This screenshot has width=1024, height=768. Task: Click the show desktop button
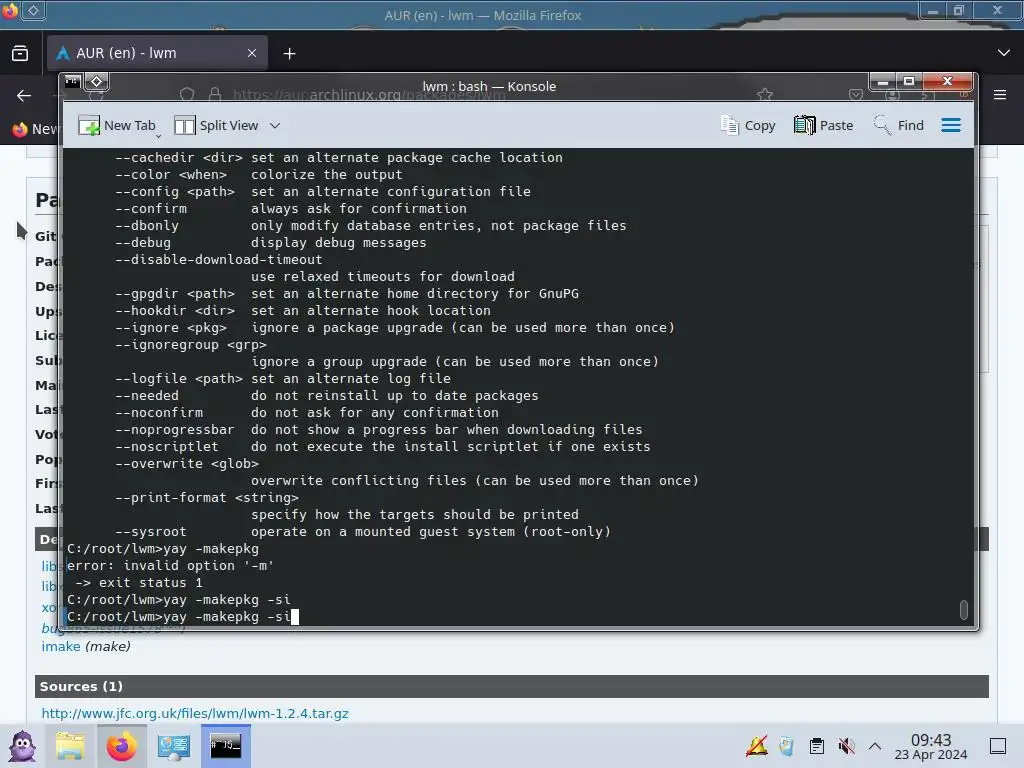[x=998, y=746]
